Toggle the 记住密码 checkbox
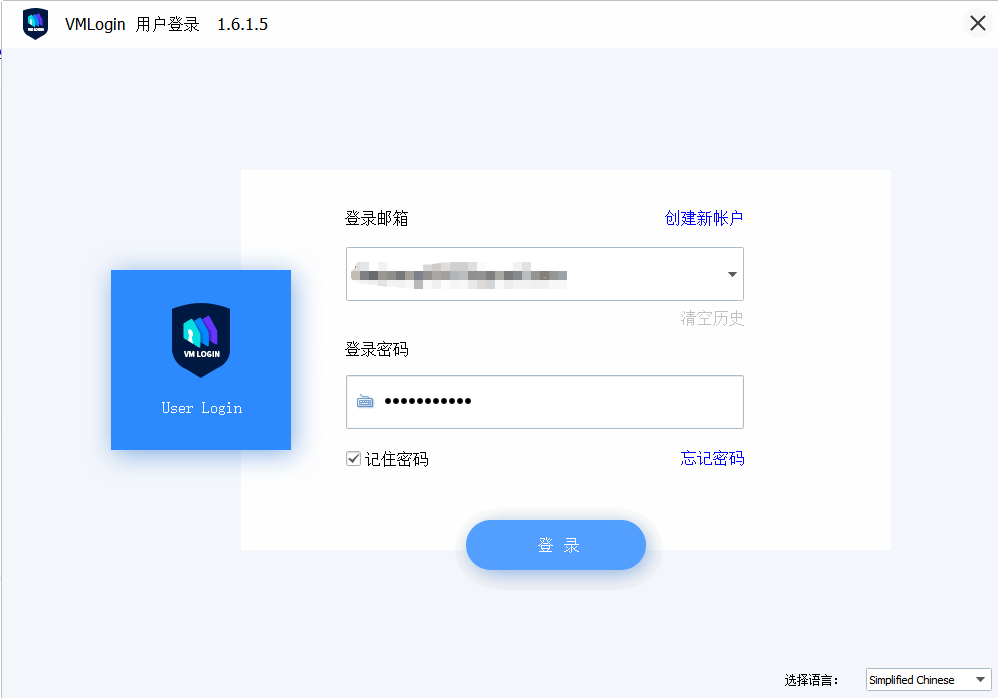 353,458
